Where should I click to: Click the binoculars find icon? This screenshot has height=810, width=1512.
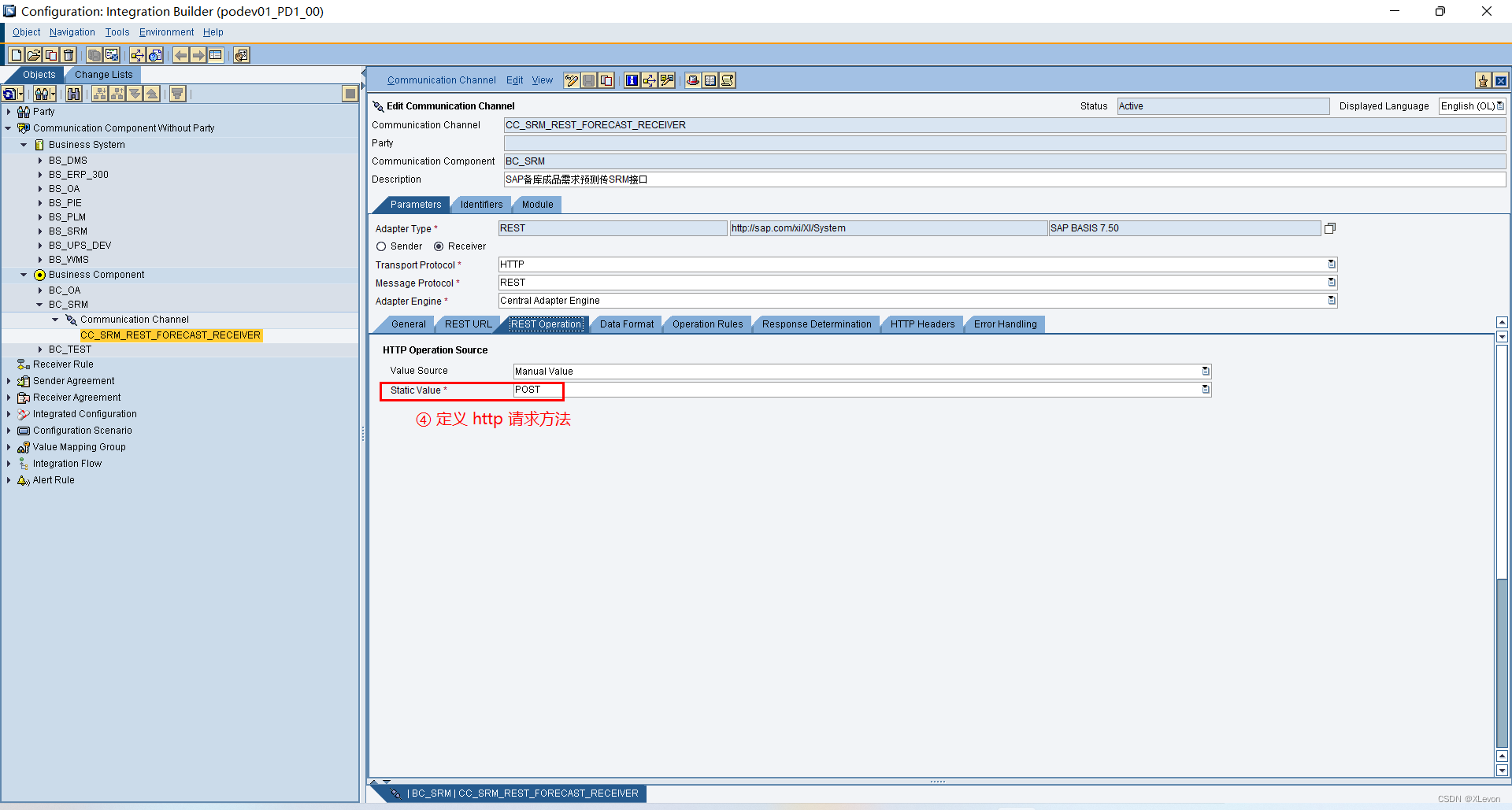coord(74,94)
